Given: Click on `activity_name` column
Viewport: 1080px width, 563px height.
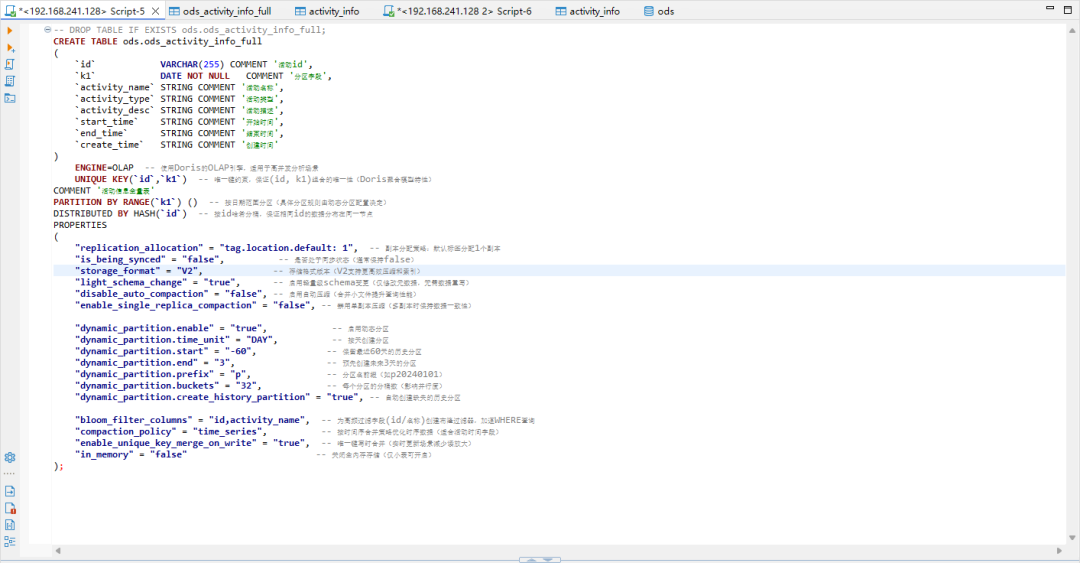Looking at the screenshot, I should pyautogui.click(x=114, y=88).
